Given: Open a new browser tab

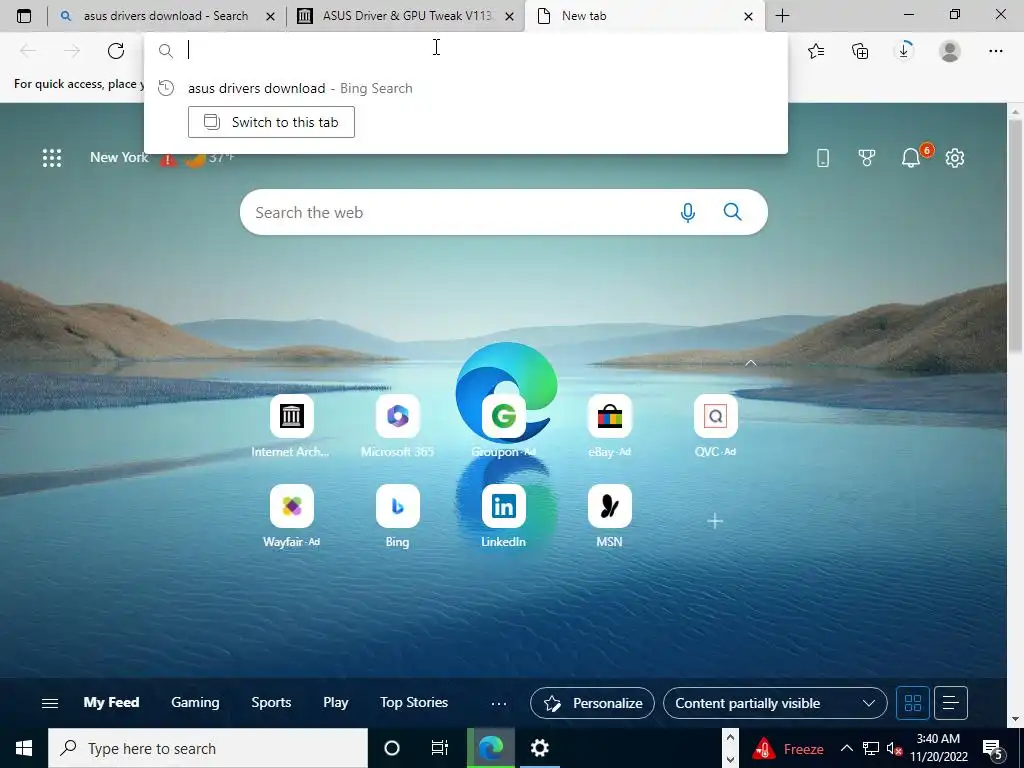Looking at the screenshot, I should (x=782, y=16).
